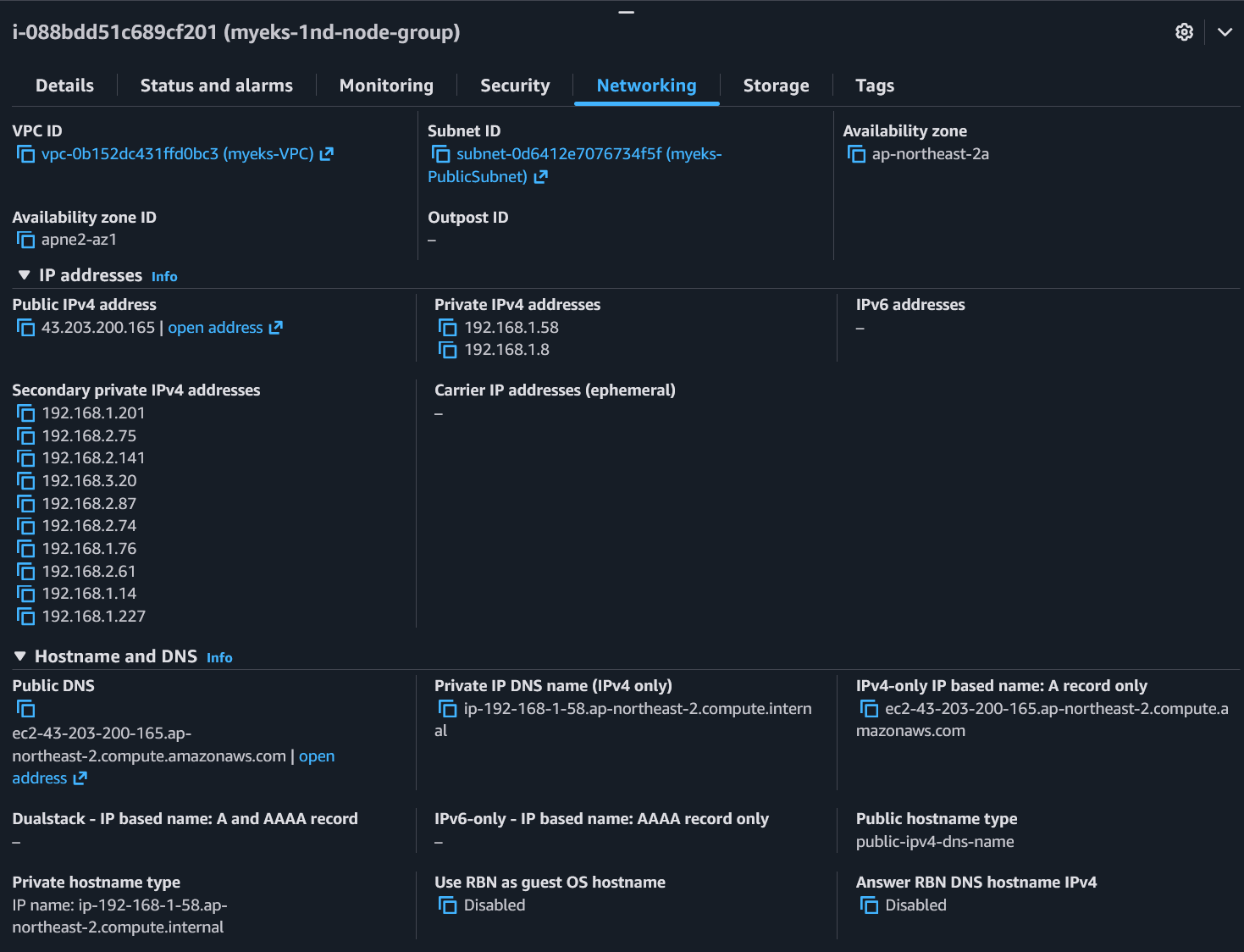Collapse instance details with the top-right chevron
This screenshot has width=1244, height=952.
1225,31
